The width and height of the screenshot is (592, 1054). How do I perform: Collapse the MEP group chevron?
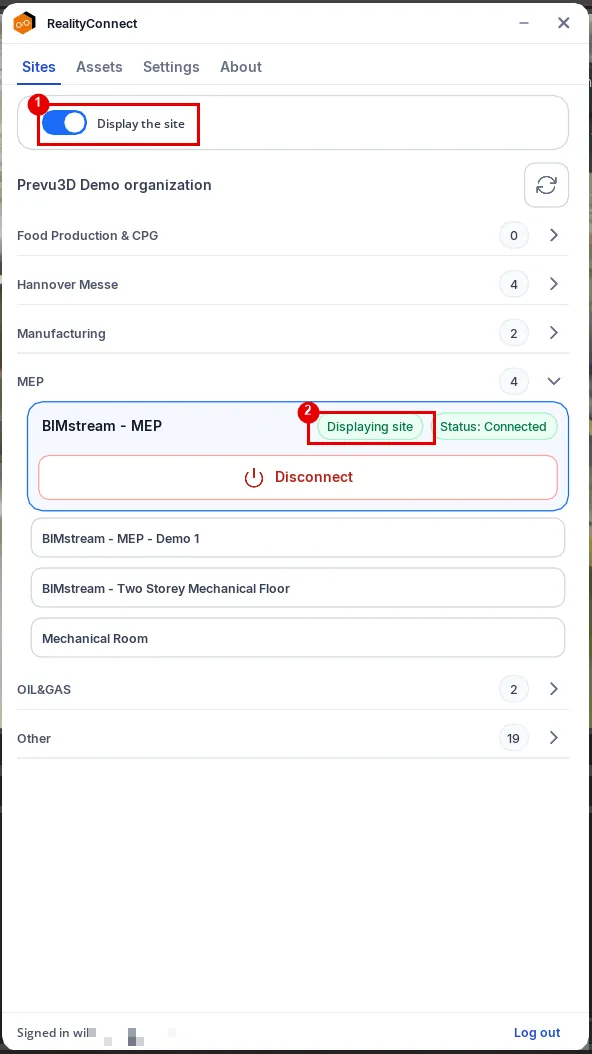click(x=554, y=382)
